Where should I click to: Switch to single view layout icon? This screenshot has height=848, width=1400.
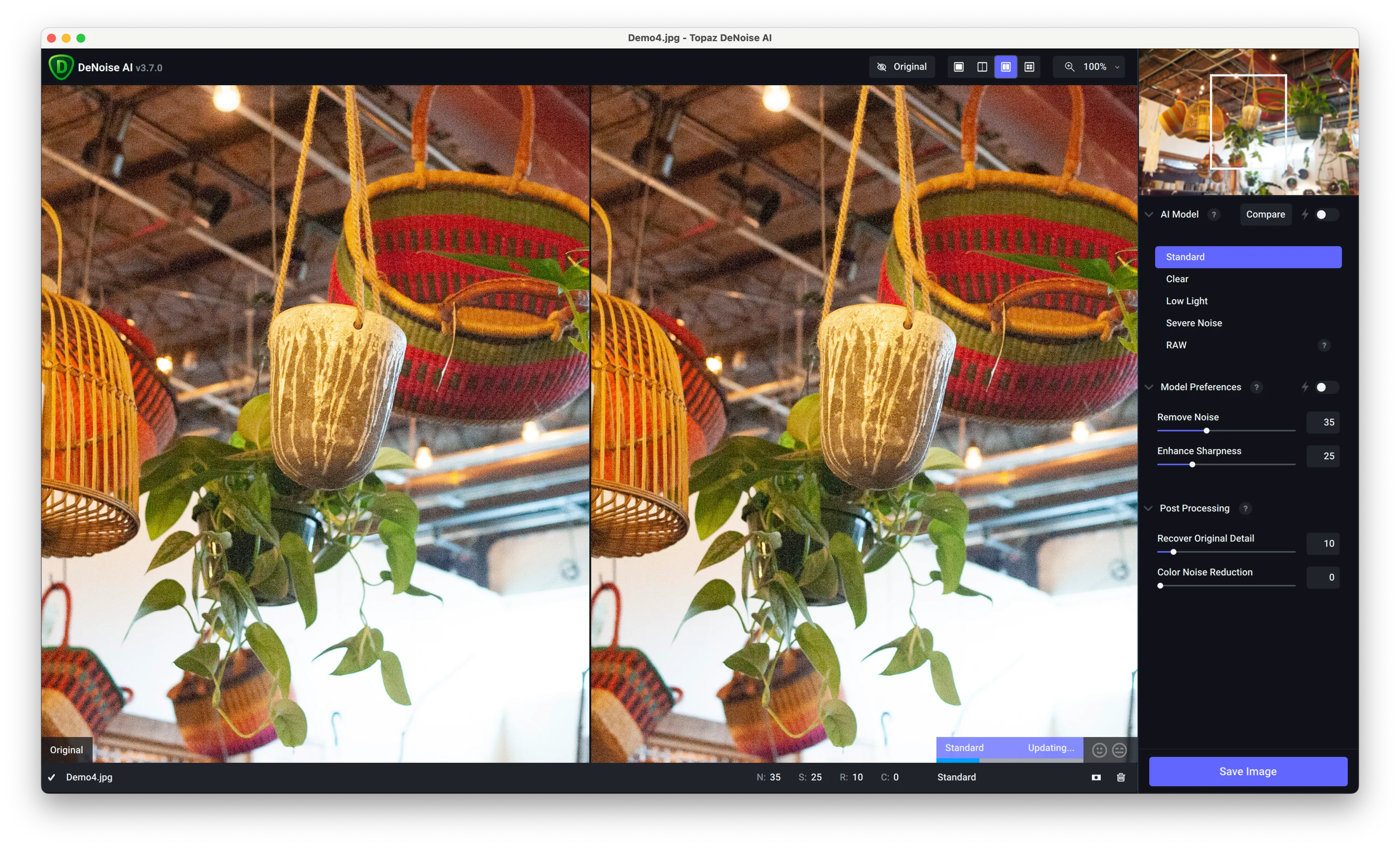click(958, 67)
